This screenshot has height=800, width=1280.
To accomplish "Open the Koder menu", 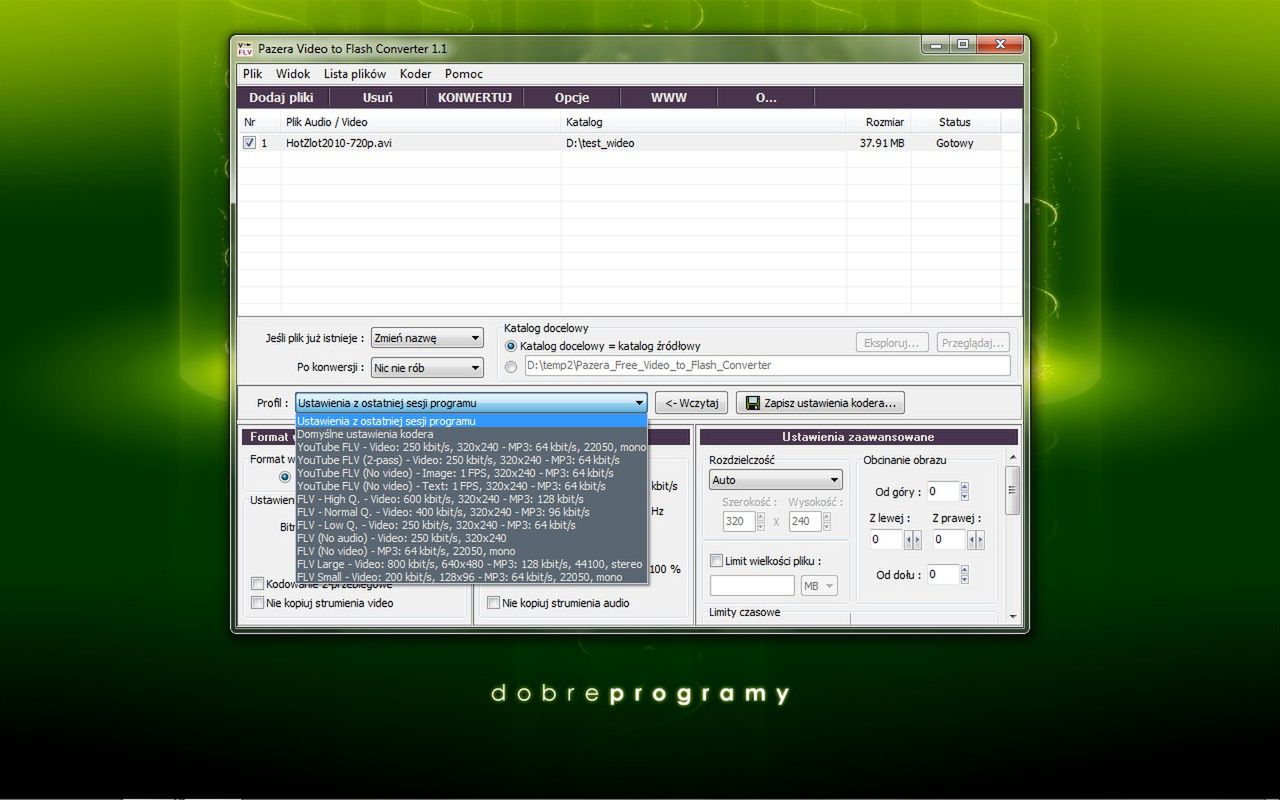I will click(415, 74).
